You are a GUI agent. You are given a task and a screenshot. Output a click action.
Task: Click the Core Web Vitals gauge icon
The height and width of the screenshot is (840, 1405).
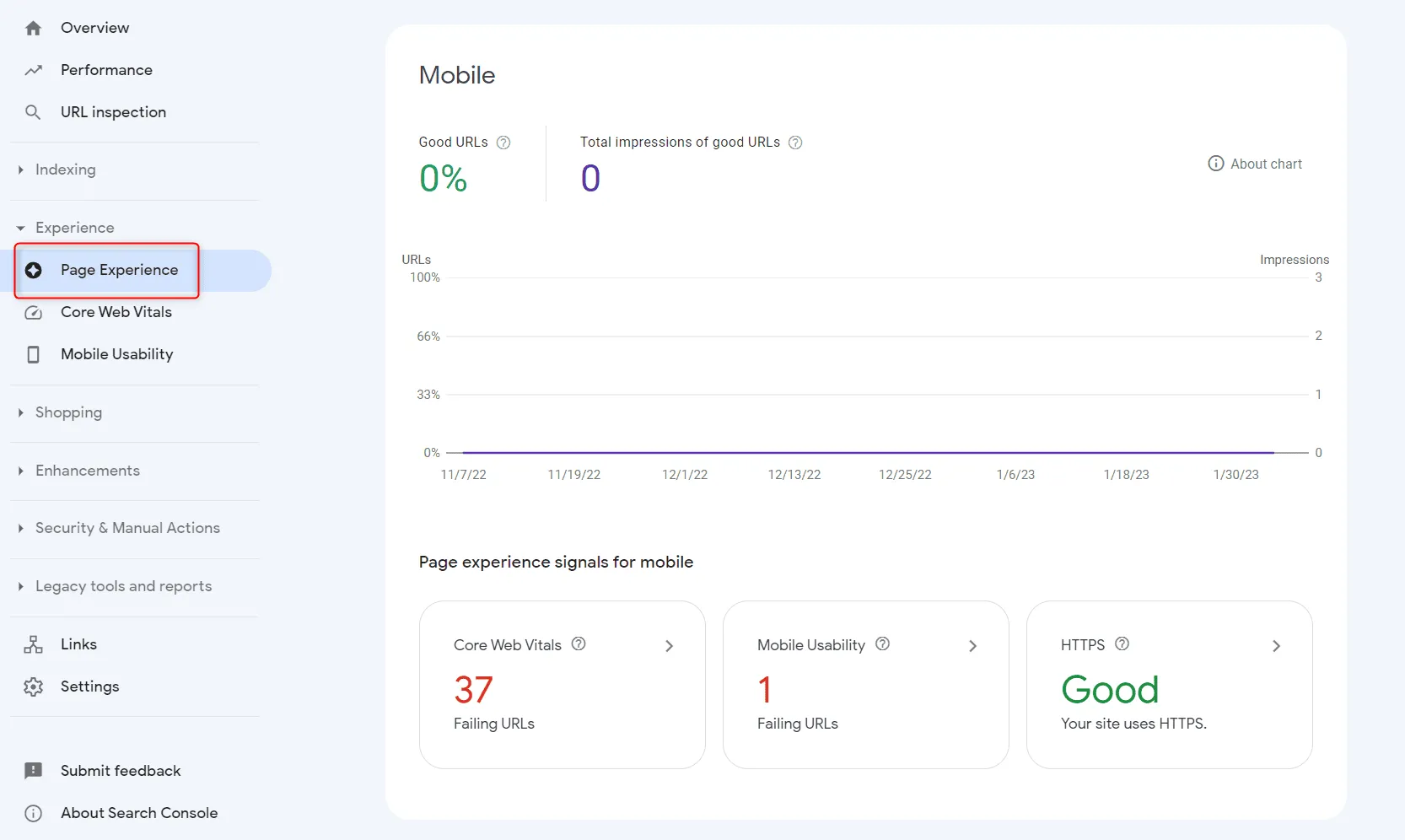(33, 312)
